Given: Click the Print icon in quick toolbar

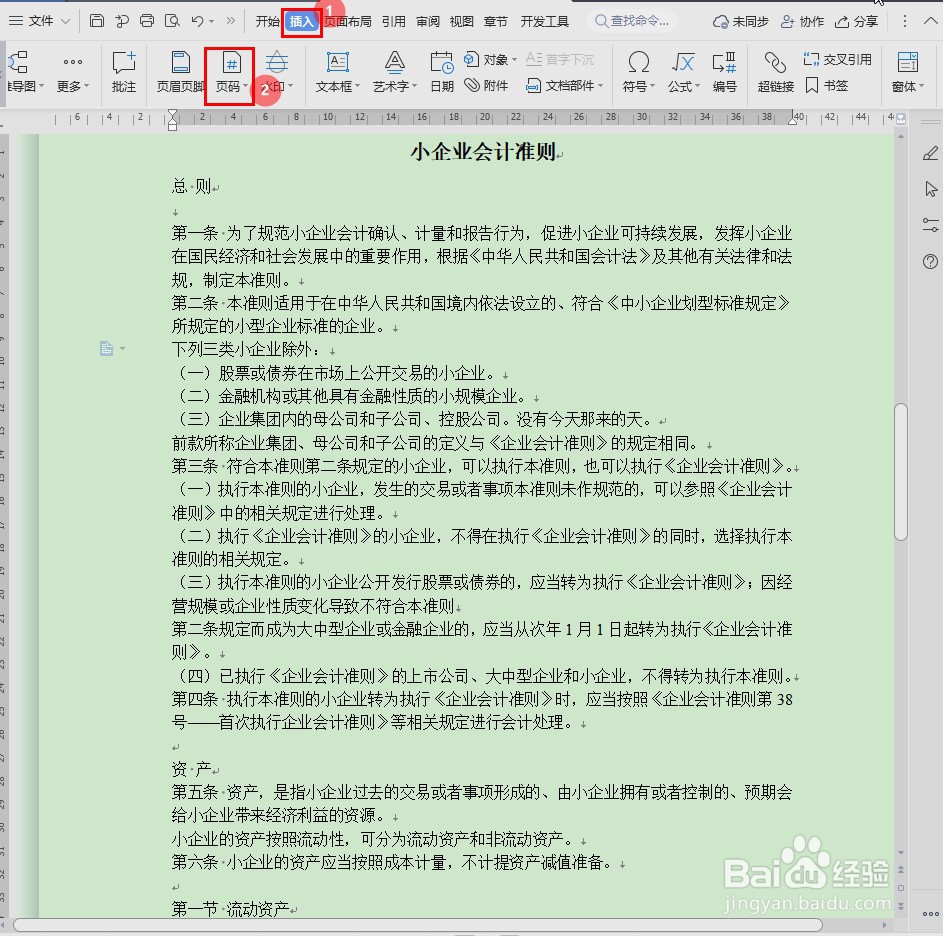Looking at the screenshot, I should tap(147, 21).
